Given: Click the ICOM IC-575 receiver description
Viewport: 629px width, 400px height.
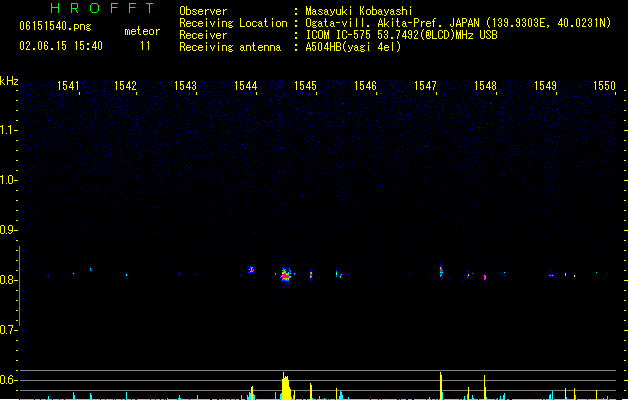Looking at the screenshot, I should coord(401,35).
